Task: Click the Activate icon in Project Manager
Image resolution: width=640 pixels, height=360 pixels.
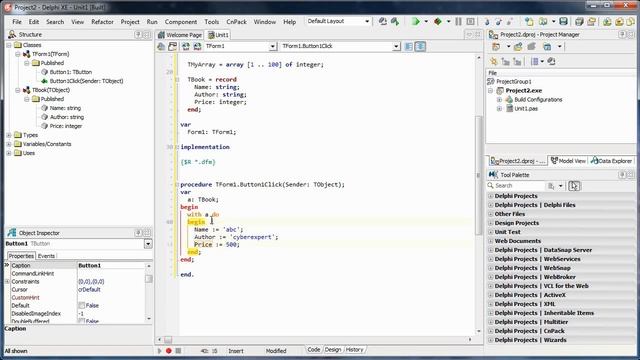Action: [x=496, y=47]
